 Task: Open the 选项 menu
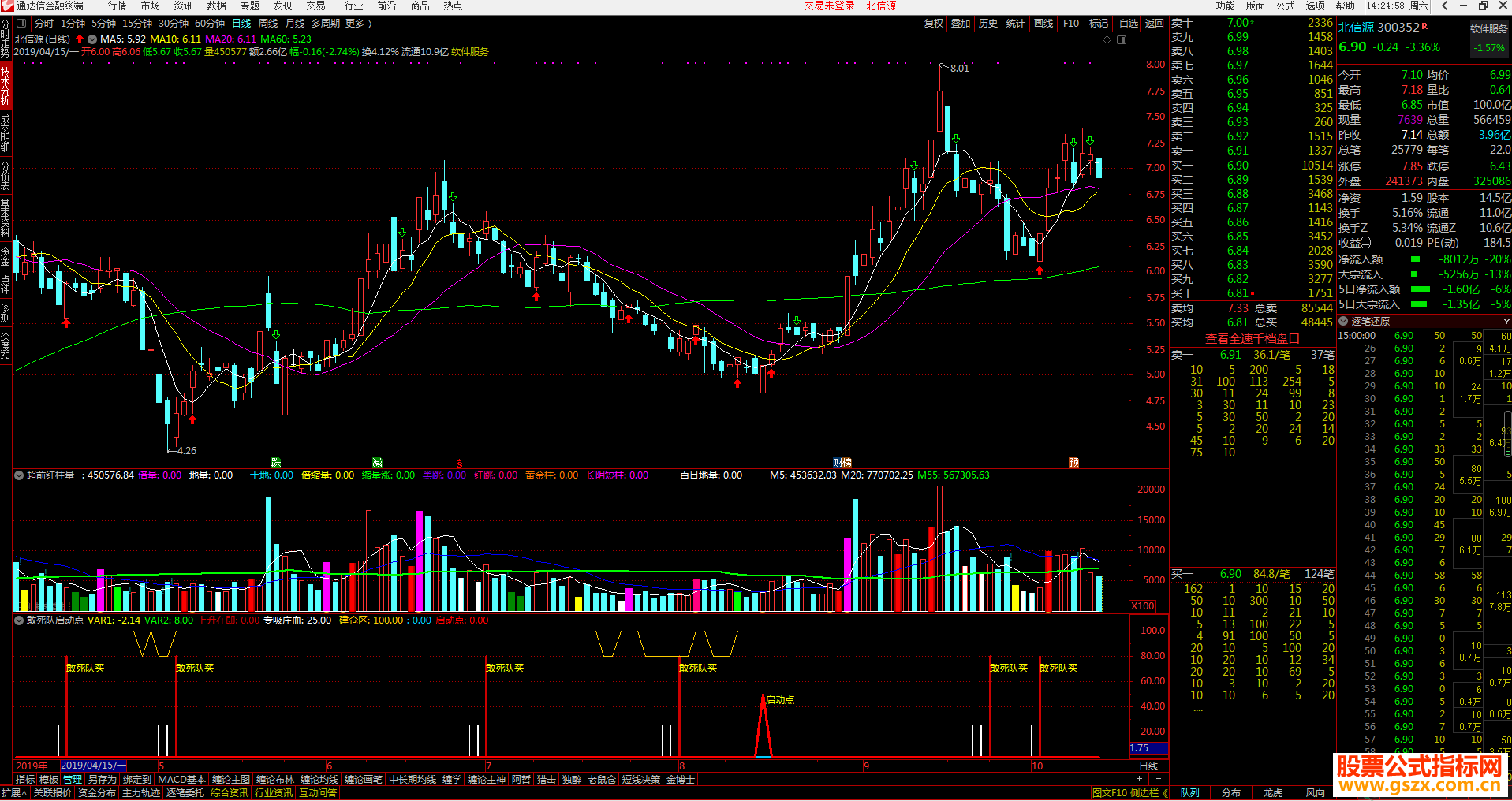tap(1316, 6)
